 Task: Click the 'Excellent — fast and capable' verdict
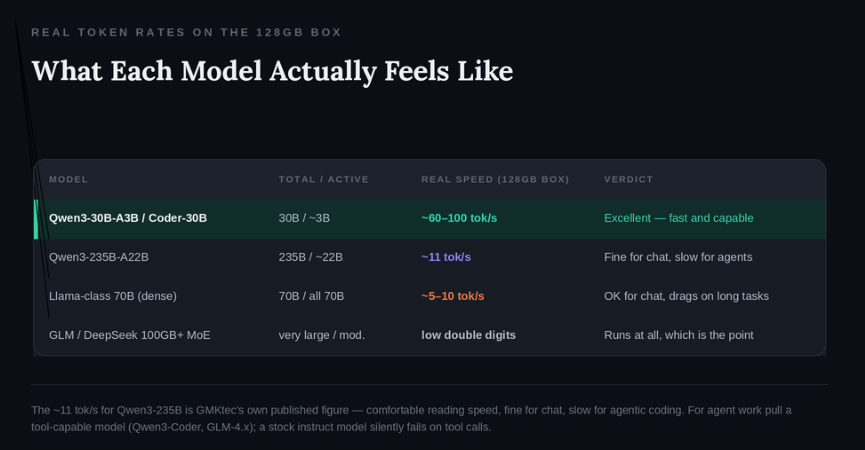[x=679, y=218]
